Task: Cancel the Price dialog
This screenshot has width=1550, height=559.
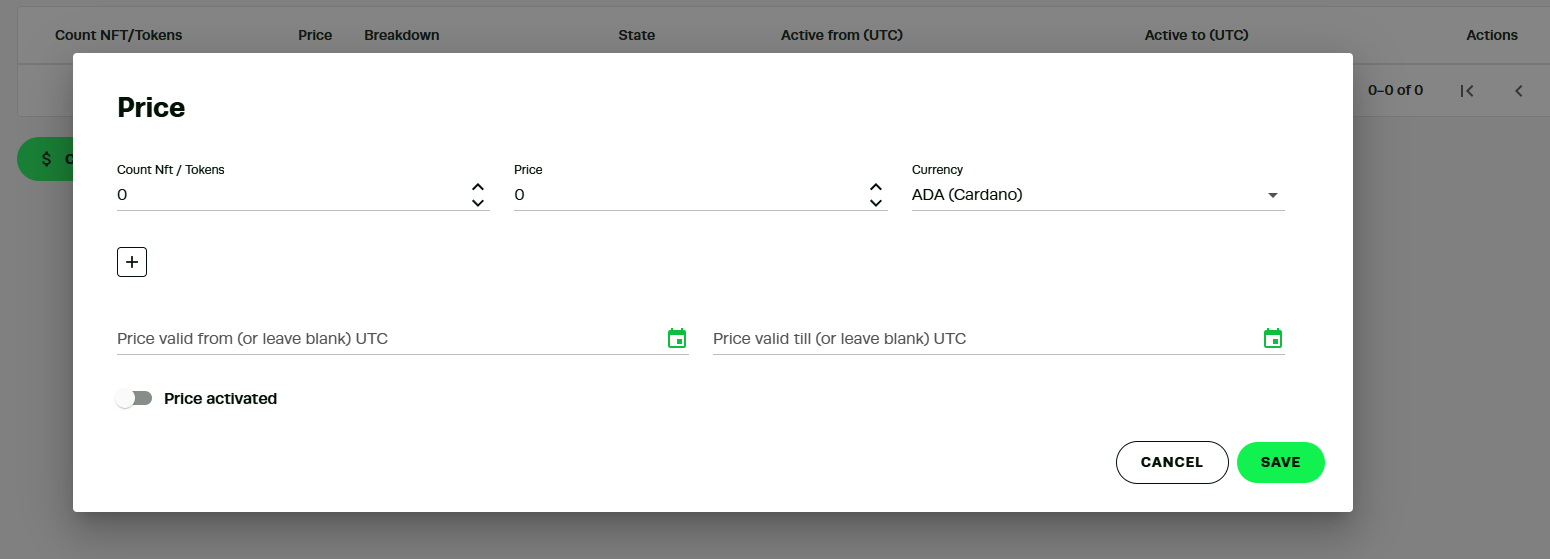Action: point(1172,462)
